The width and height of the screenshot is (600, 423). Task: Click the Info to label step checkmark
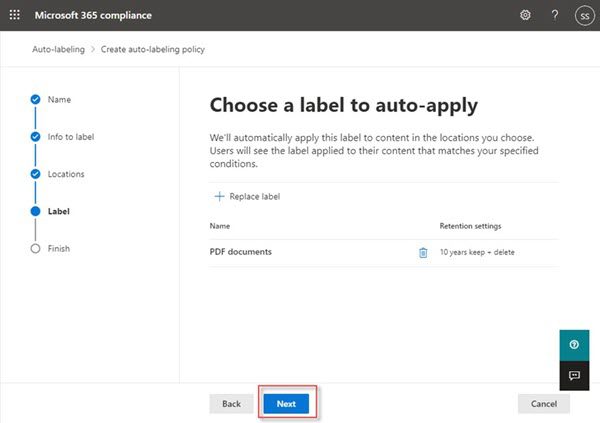tap(35, 137)
